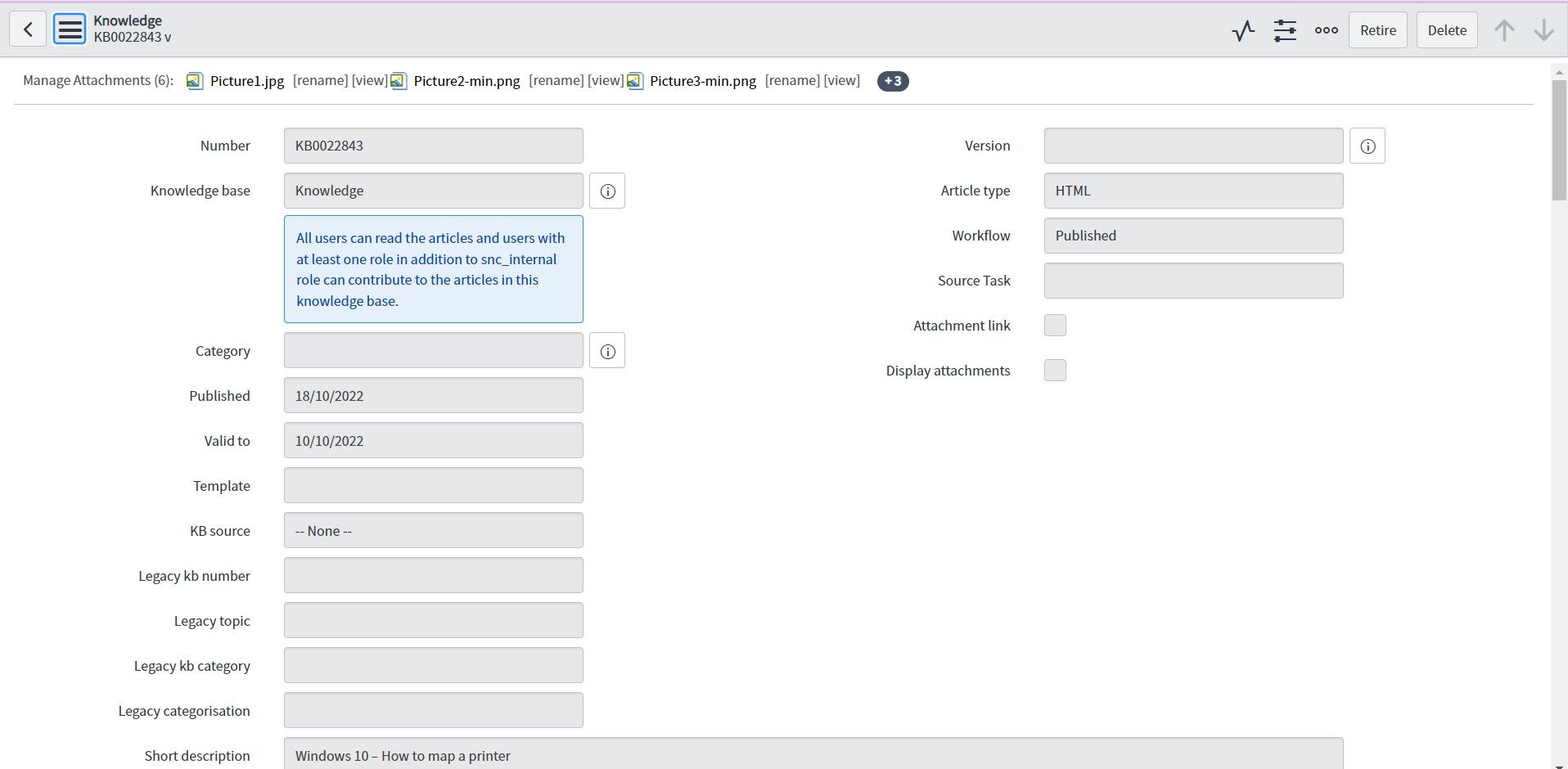
Task: Go to previous record with up arrow
Action: 1503,30
